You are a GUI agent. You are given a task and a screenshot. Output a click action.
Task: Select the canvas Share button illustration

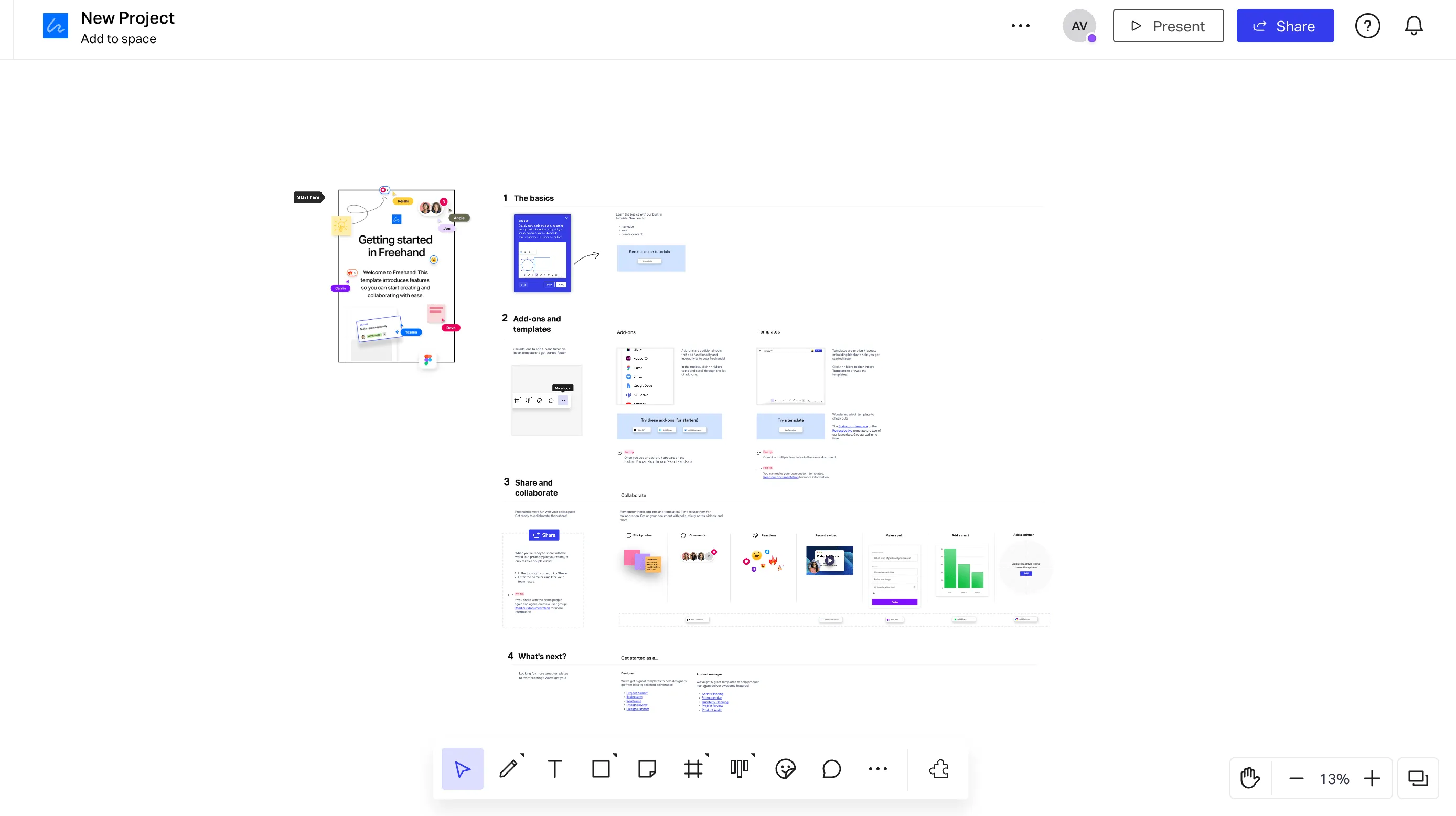pos(544,534)
